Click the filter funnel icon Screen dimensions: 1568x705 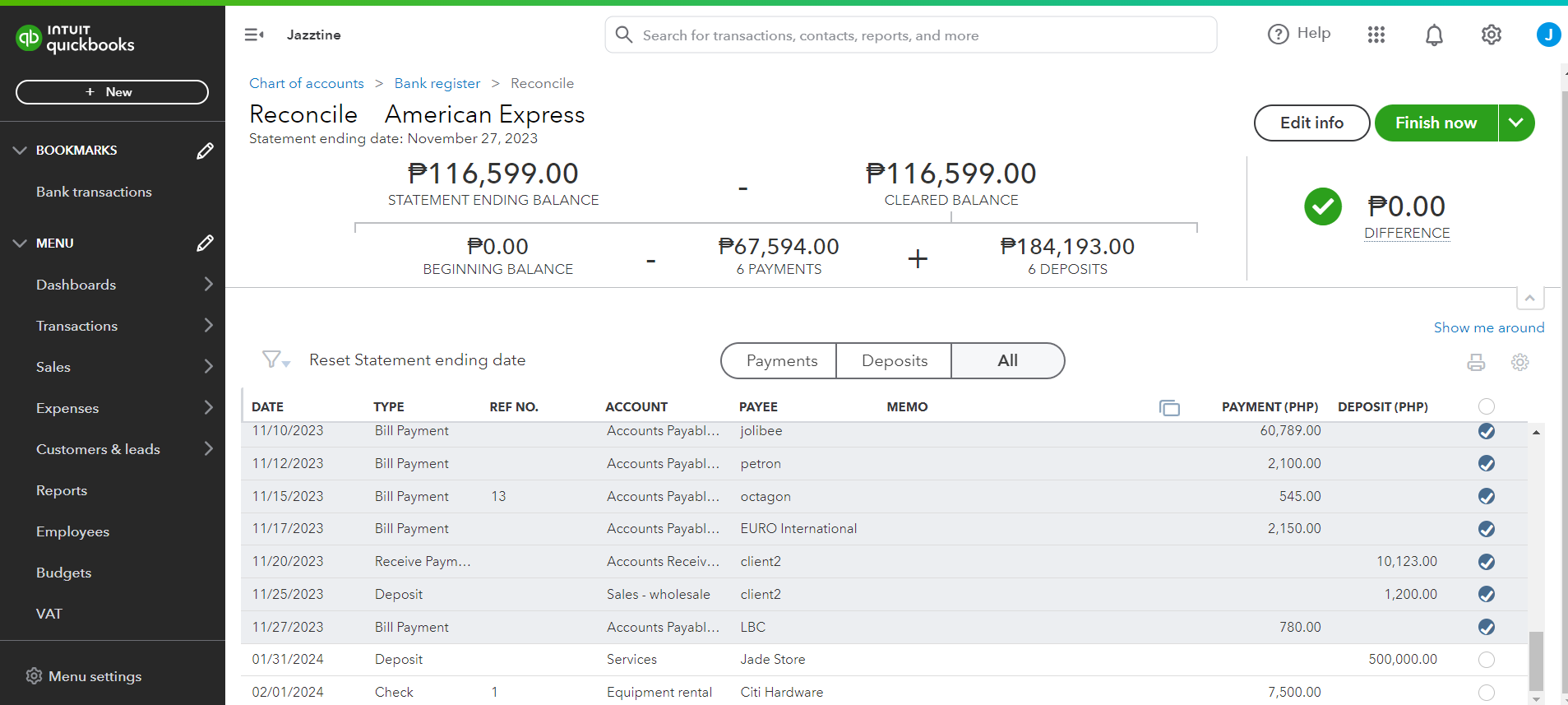pyautogui.click(x=274, y=360)
